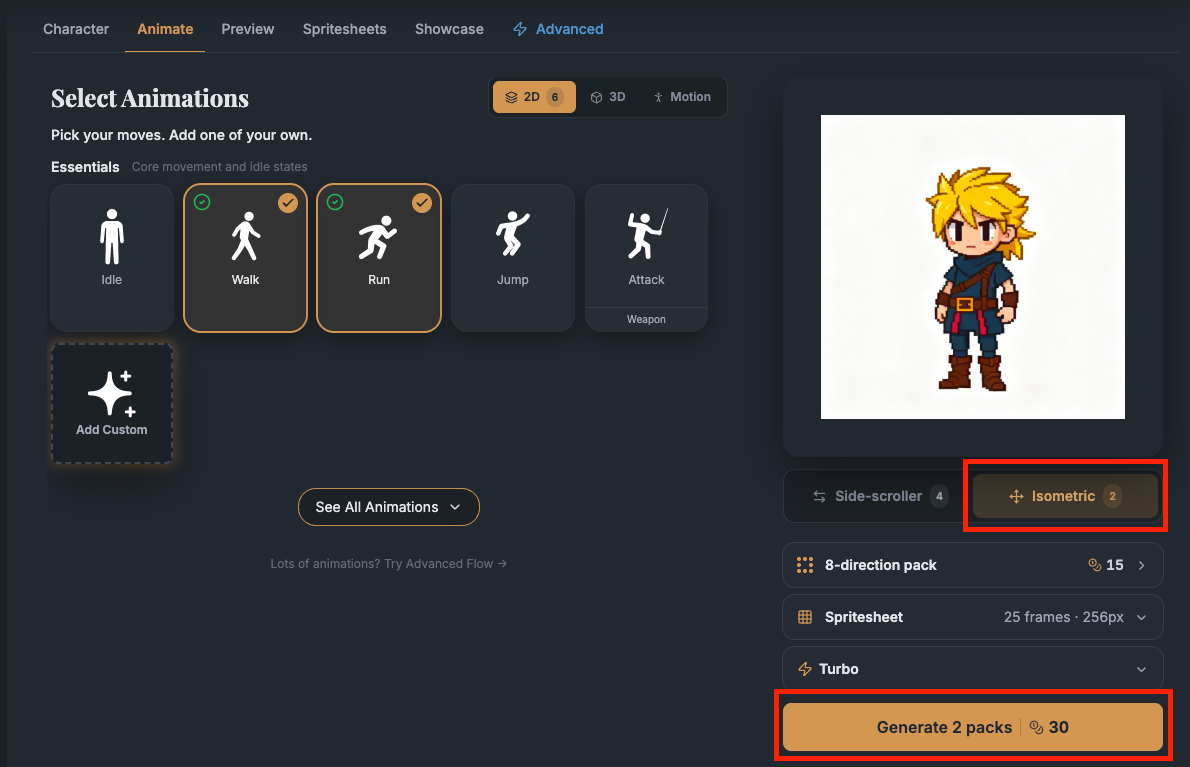Expand the Turbo speed dropdown
The height and width of the screenshot is (767, 1190).
[972, 669]
